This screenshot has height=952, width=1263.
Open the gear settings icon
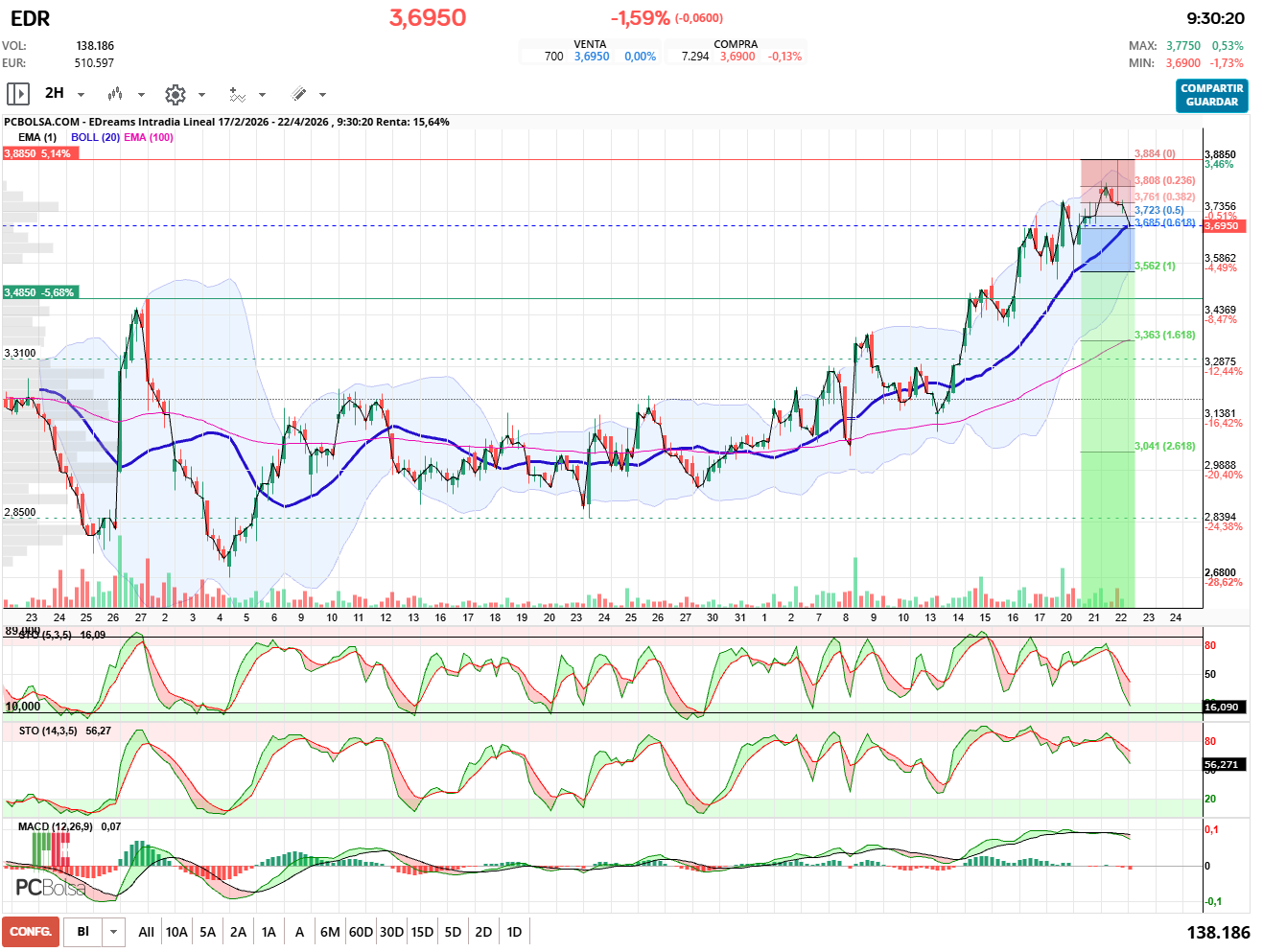pos(175,94)
